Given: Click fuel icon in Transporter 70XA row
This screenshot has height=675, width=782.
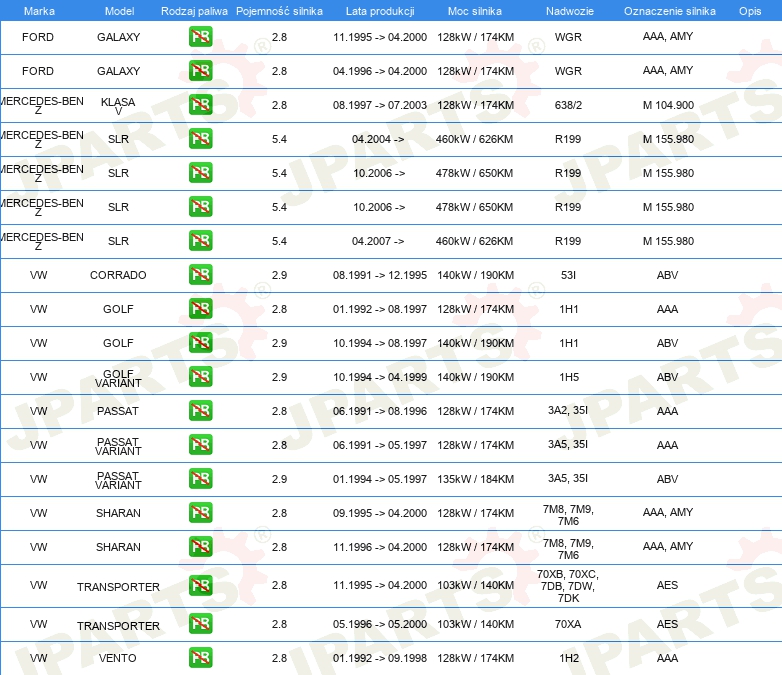Looking at the screenshot, I should tap(200, 624).
